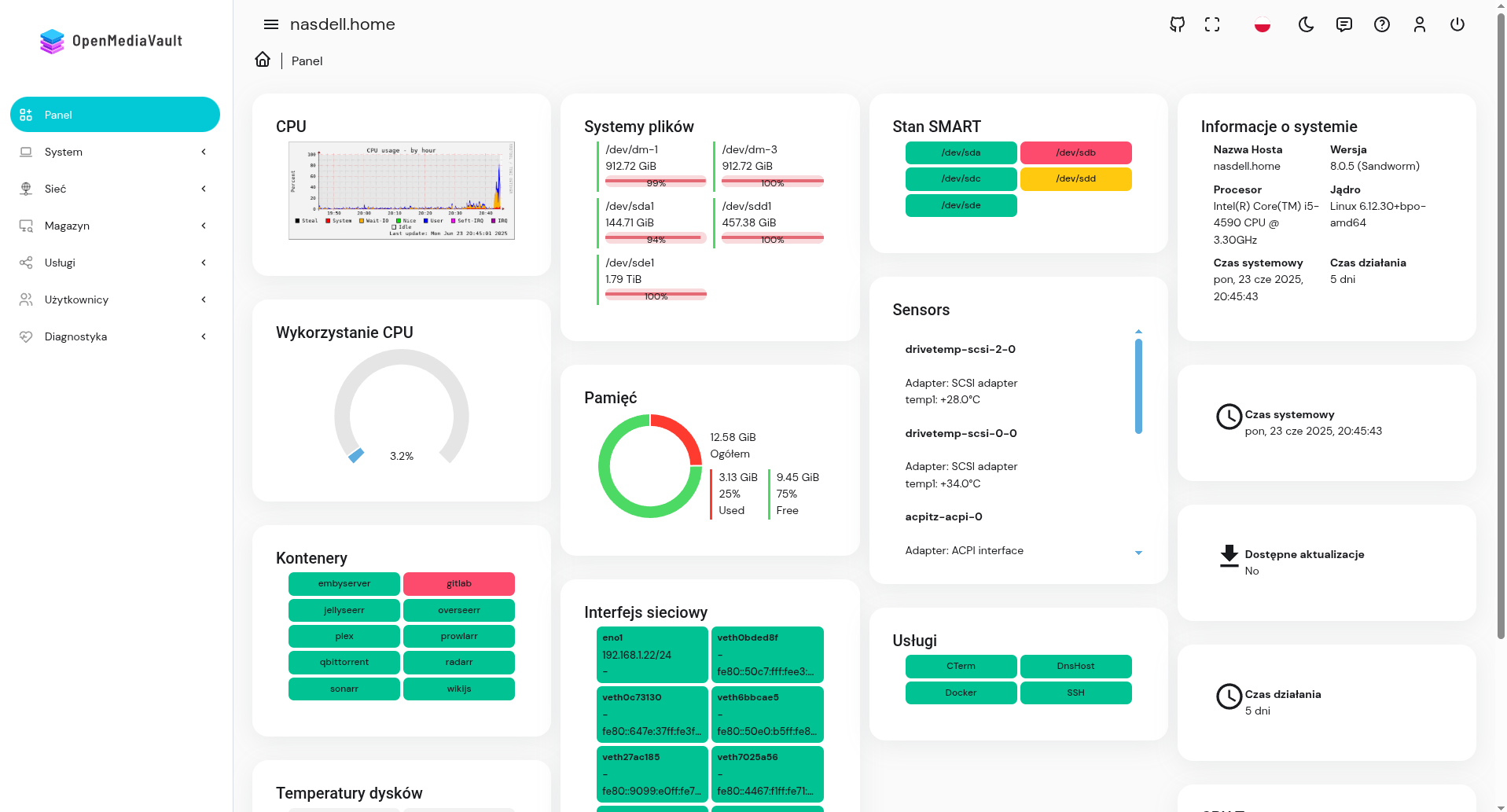Toggle dark mode moon icon
The height and width of the screenshot is (812, 1507).
pos(1306,24)
